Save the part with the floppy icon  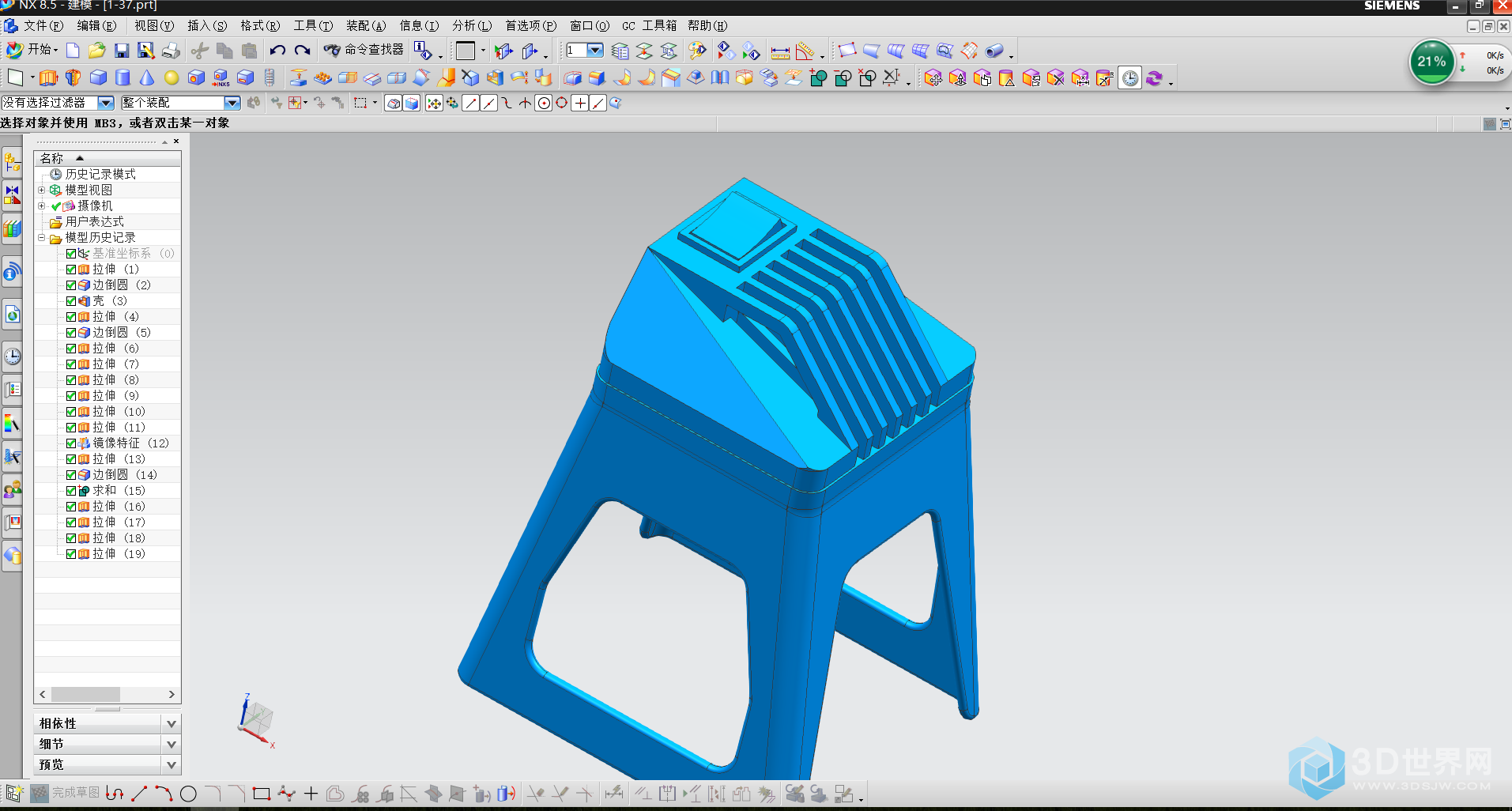coord(122,51)
